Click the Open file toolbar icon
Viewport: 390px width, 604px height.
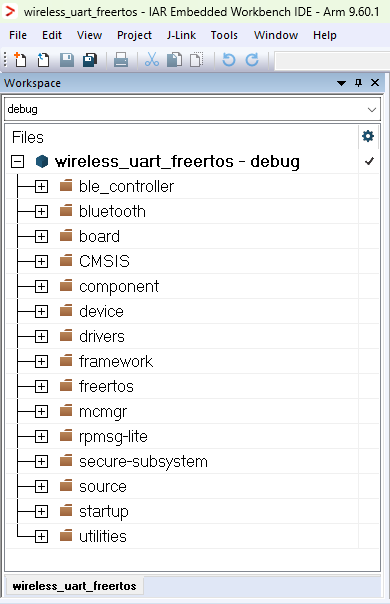click(43, 60)
